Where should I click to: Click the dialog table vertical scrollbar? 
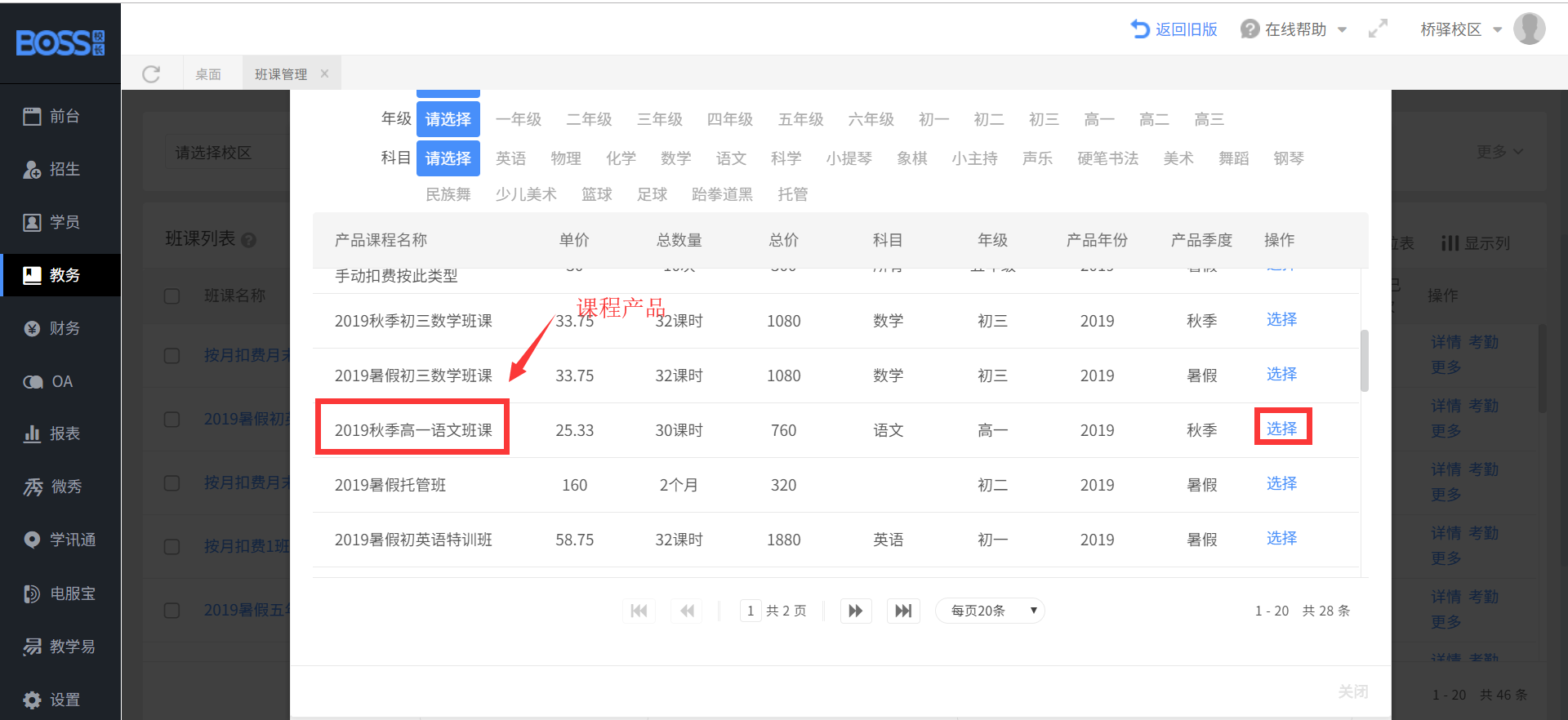coord(1365,361)
